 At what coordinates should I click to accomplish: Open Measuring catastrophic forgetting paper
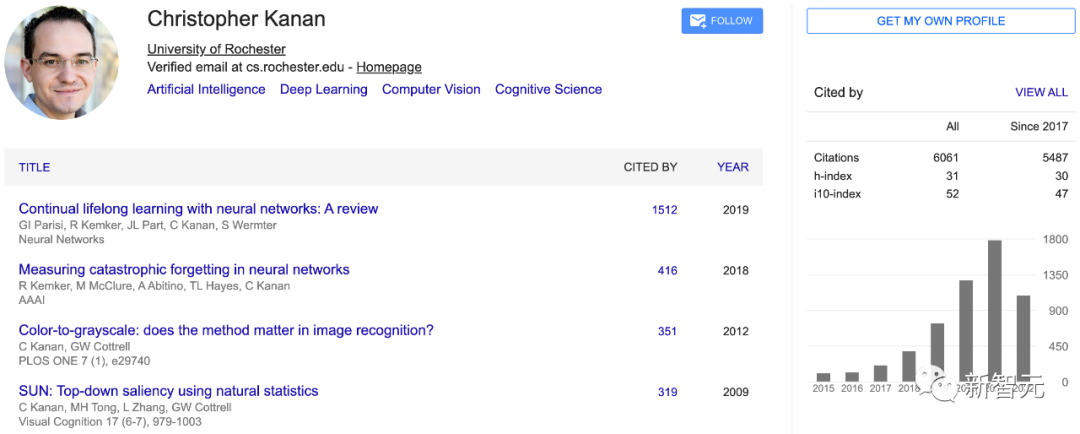184,270
